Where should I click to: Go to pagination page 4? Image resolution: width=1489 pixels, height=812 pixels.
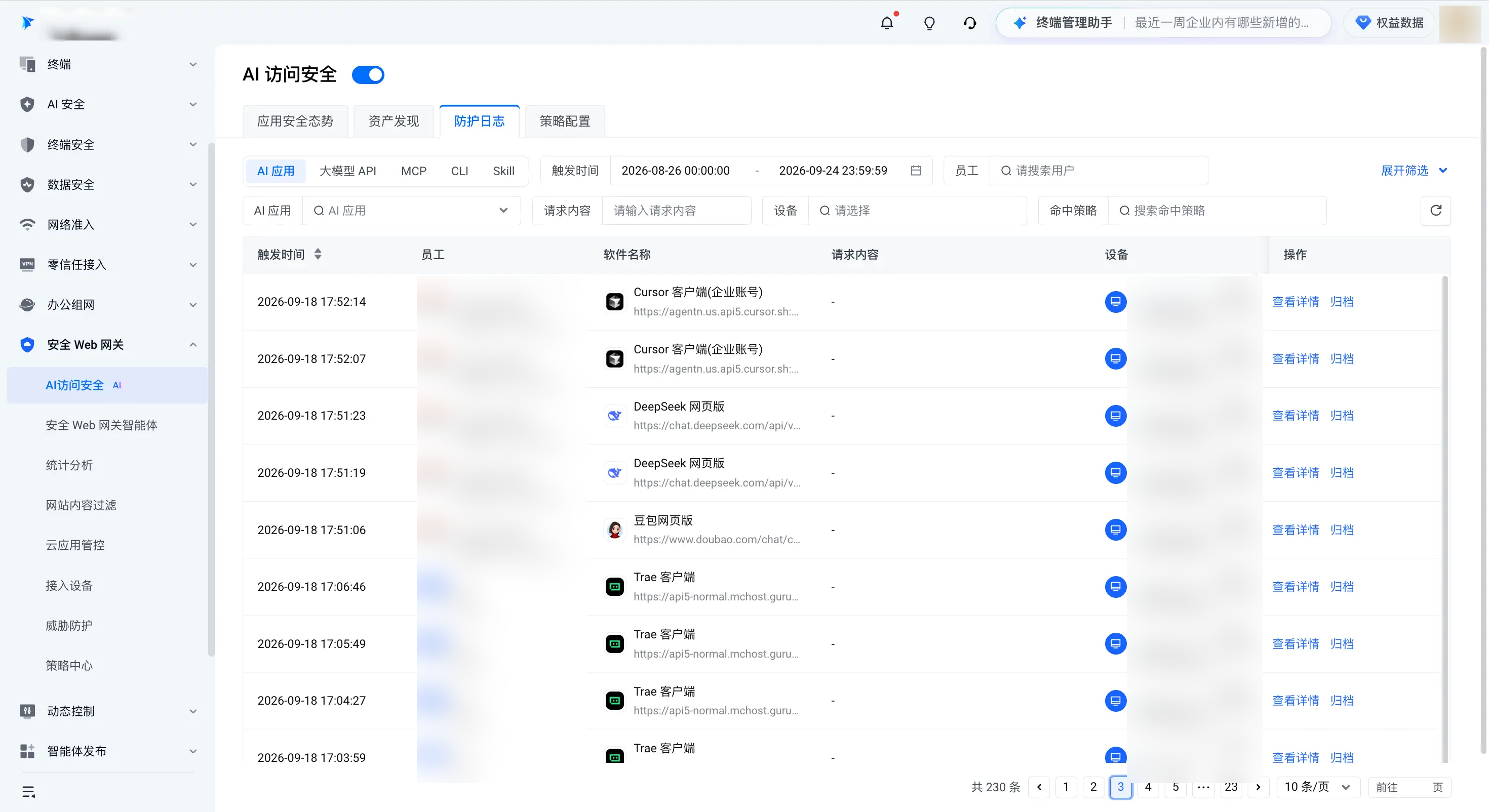[x=1148, y=787]
